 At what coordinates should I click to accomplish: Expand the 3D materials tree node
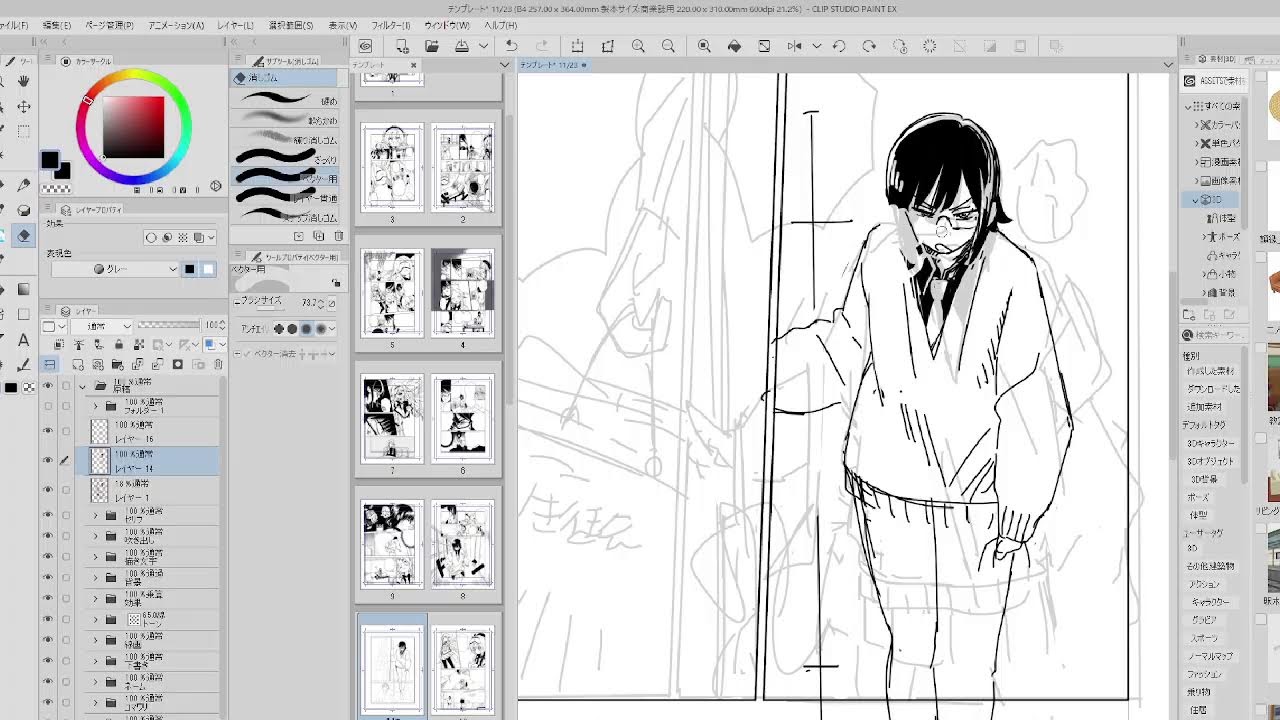tap(1196, 200)
